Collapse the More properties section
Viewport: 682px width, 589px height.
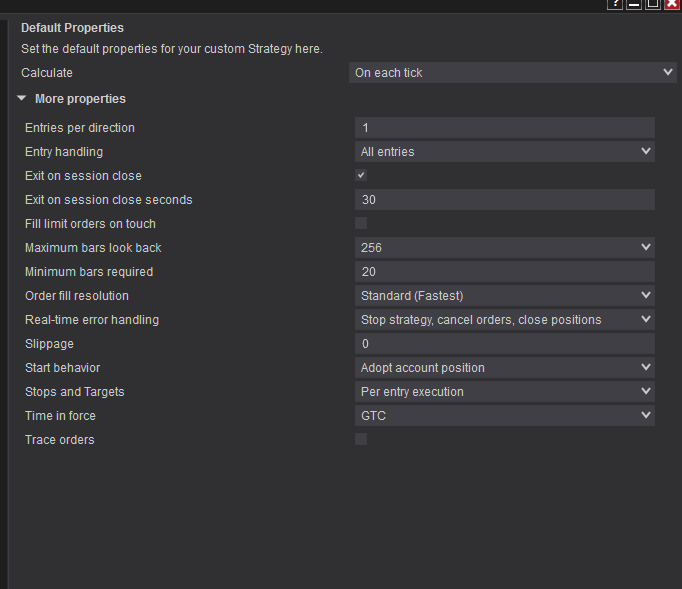[22, 99]
